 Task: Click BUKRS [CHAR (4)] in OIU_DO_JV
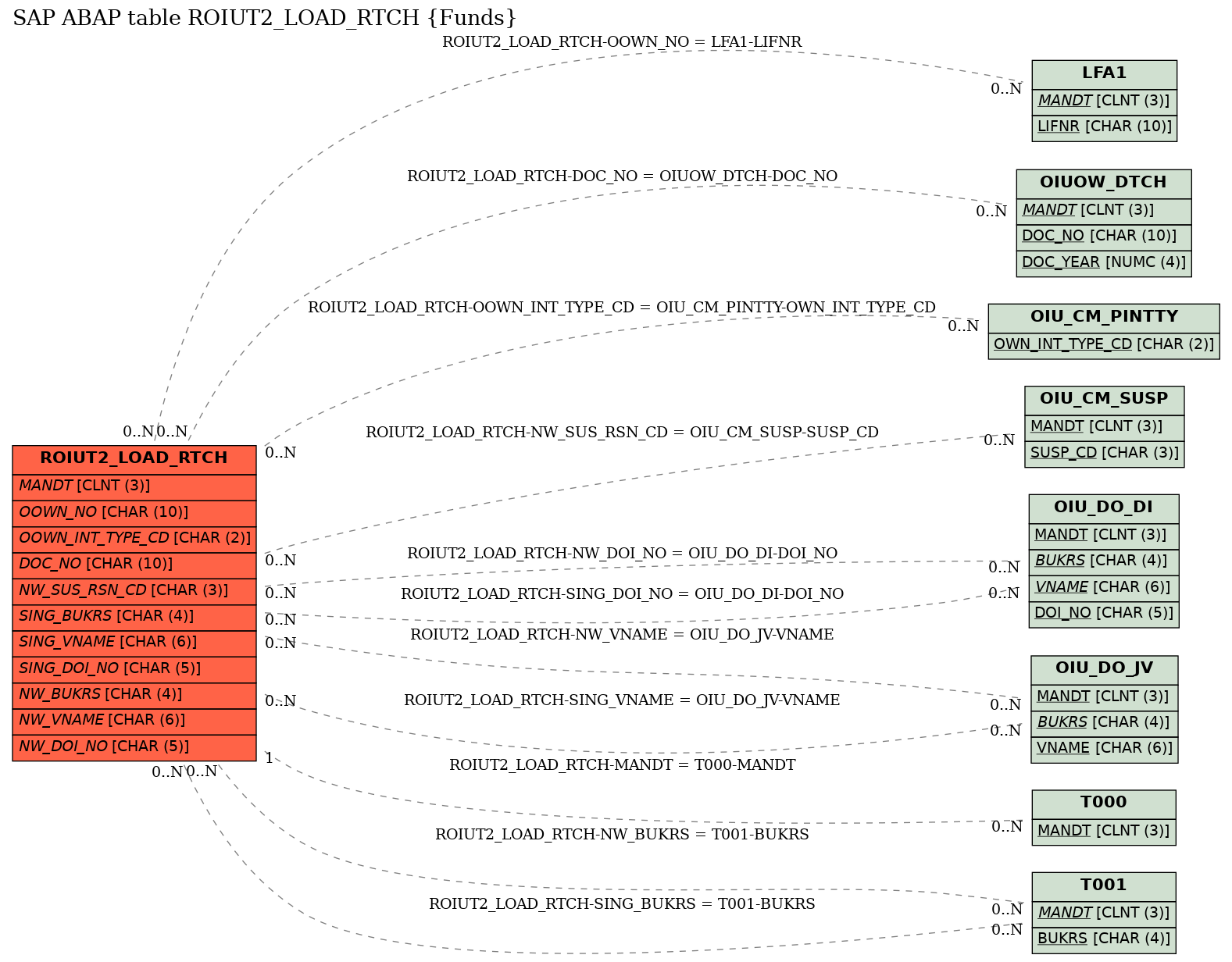point(1104,722)
